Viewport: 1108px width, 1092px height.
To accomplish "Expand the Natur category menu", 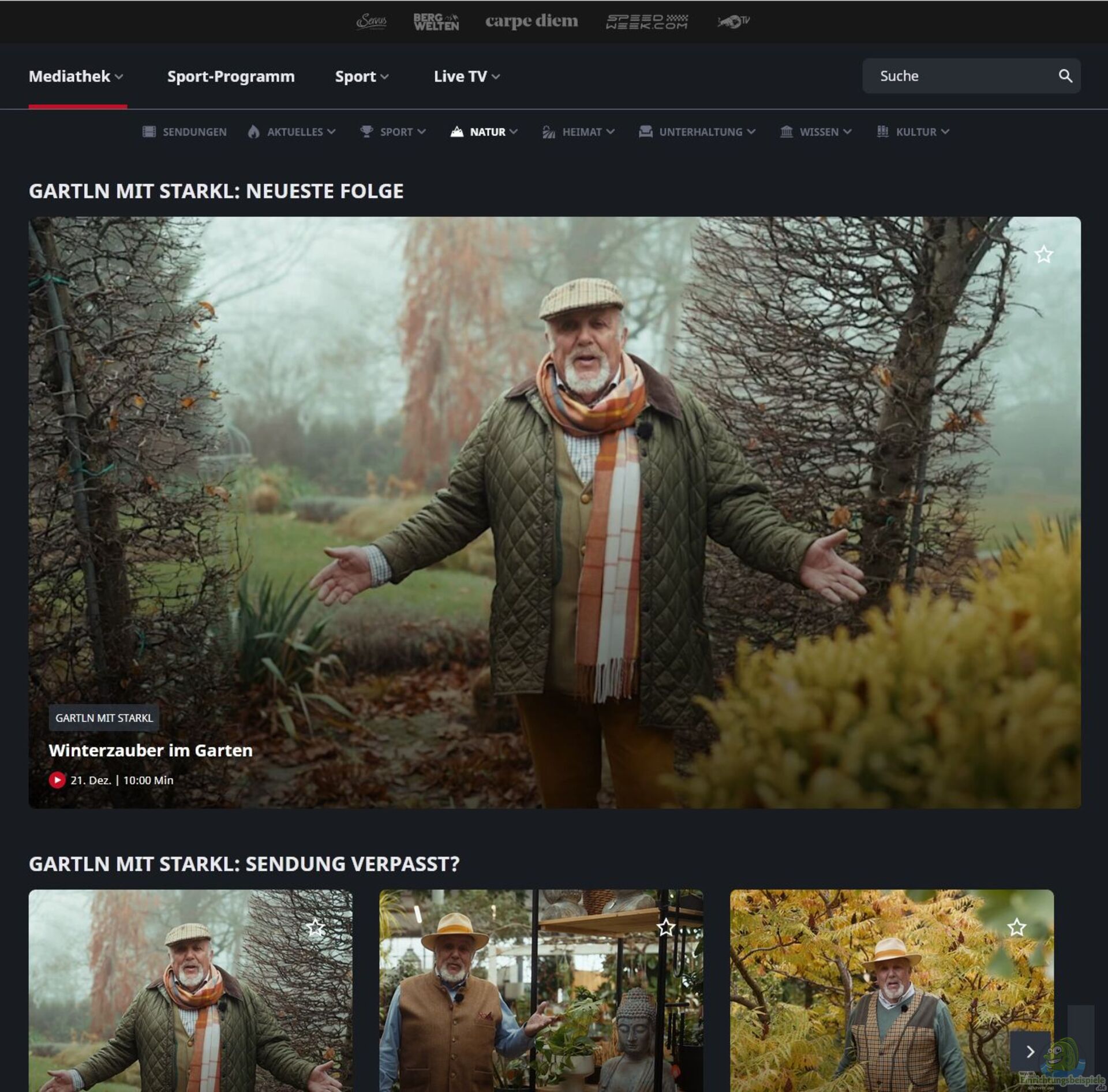I will pyautogui.click(x=485, y=132).
